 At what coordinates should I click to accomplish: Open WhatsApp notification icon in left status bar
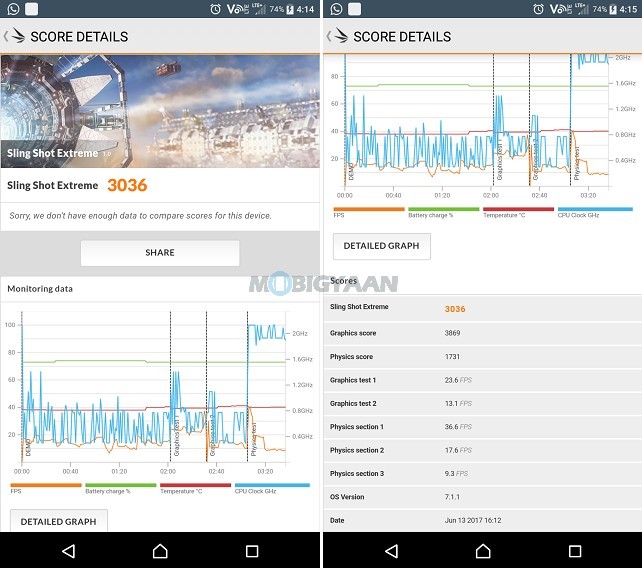13,9
